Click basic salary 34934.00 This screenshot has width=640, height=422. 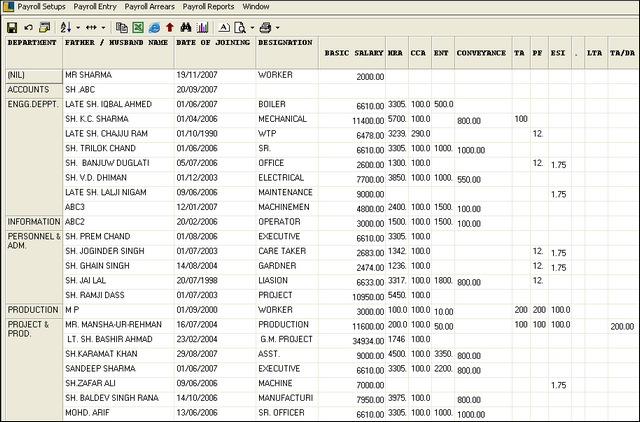pyautogui.click(x=368, y=341)
